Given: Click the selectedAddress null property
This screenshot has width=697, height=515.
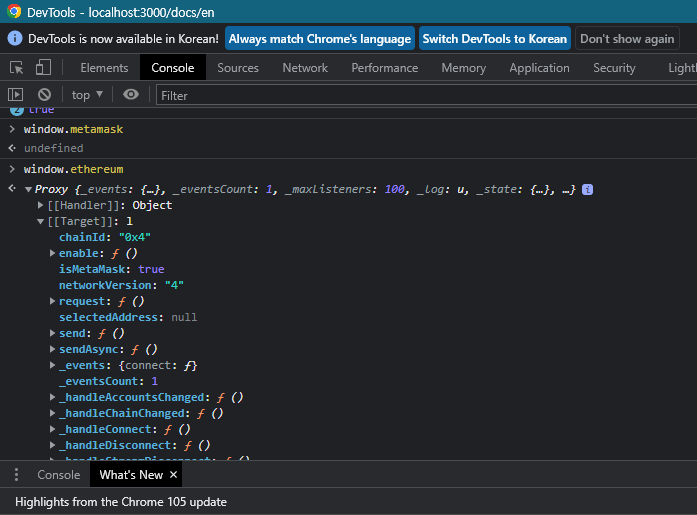Looking at the screenshot, I should click(x=128, y=317).
